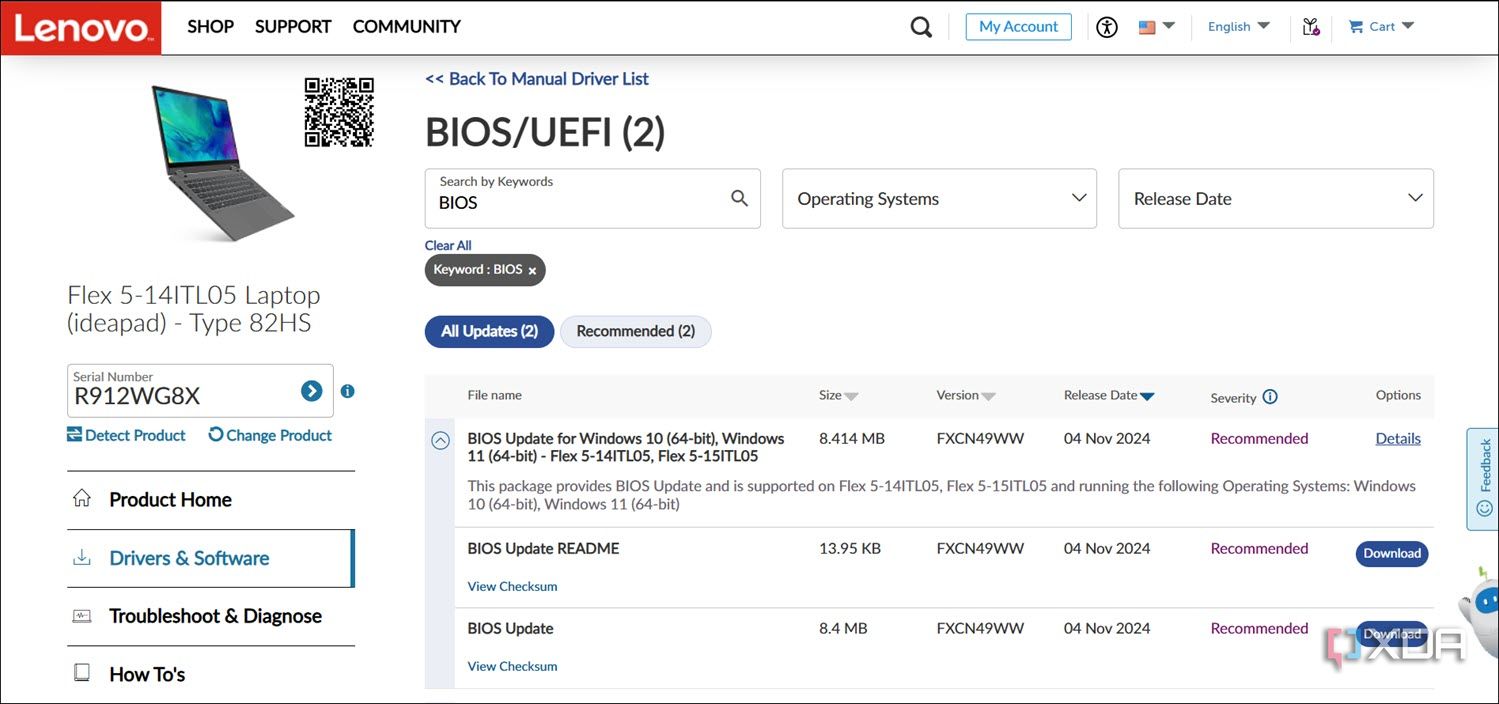Click the Lenovo logo
Image resolution: width=1499 pixels, height=704 pixels.
point(81,27)
